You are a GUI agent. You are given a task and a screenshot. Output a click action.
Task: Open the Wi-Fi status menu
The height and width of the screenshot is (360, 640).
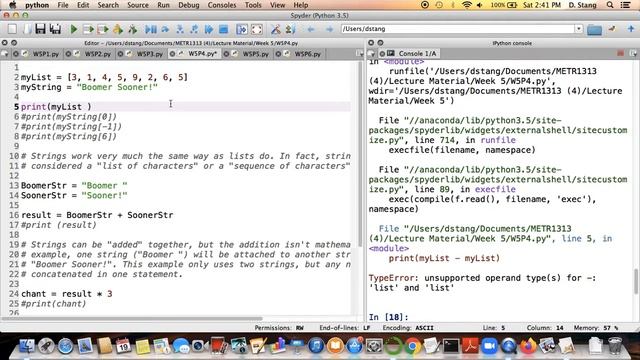[467, 5]
